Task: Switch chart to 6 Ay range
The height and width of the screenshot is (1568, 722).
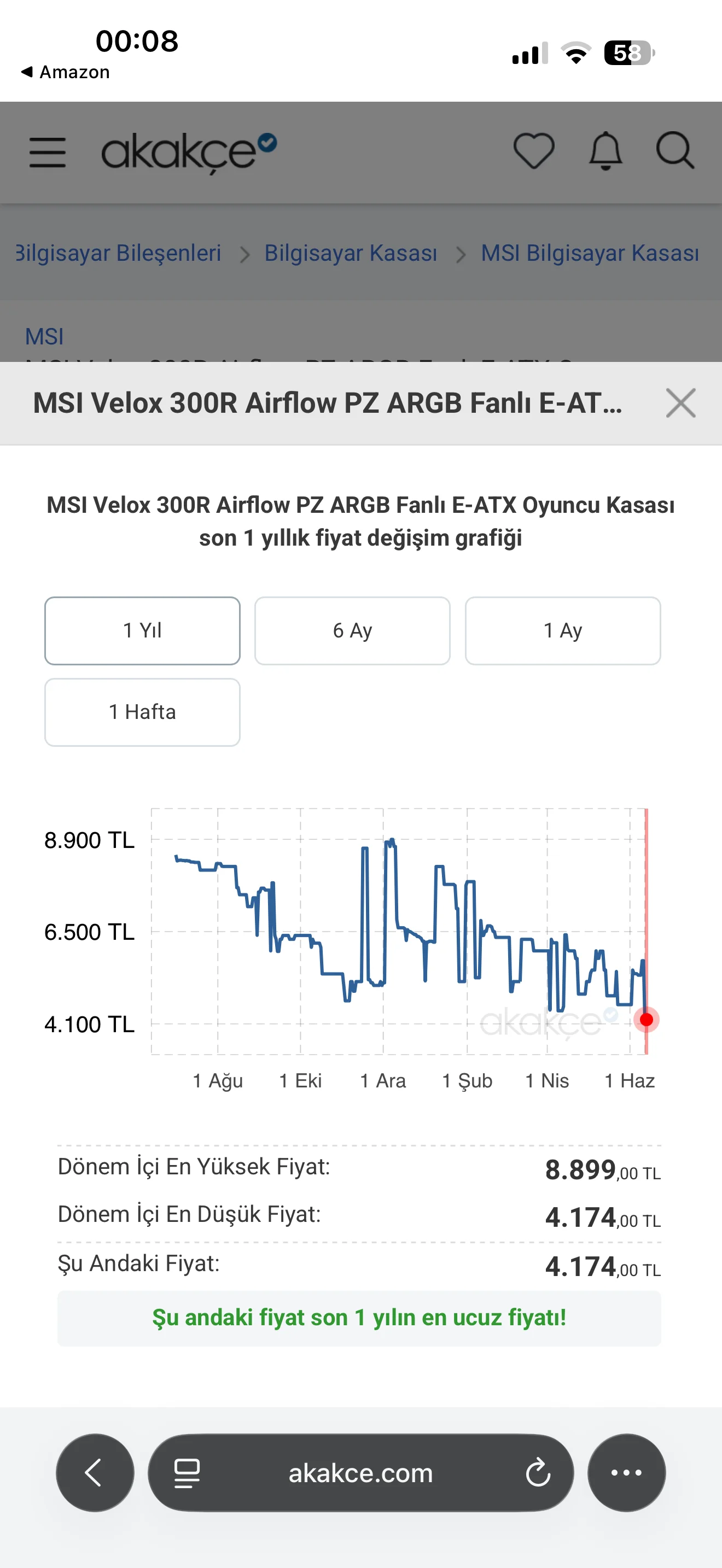Action: 352,630
